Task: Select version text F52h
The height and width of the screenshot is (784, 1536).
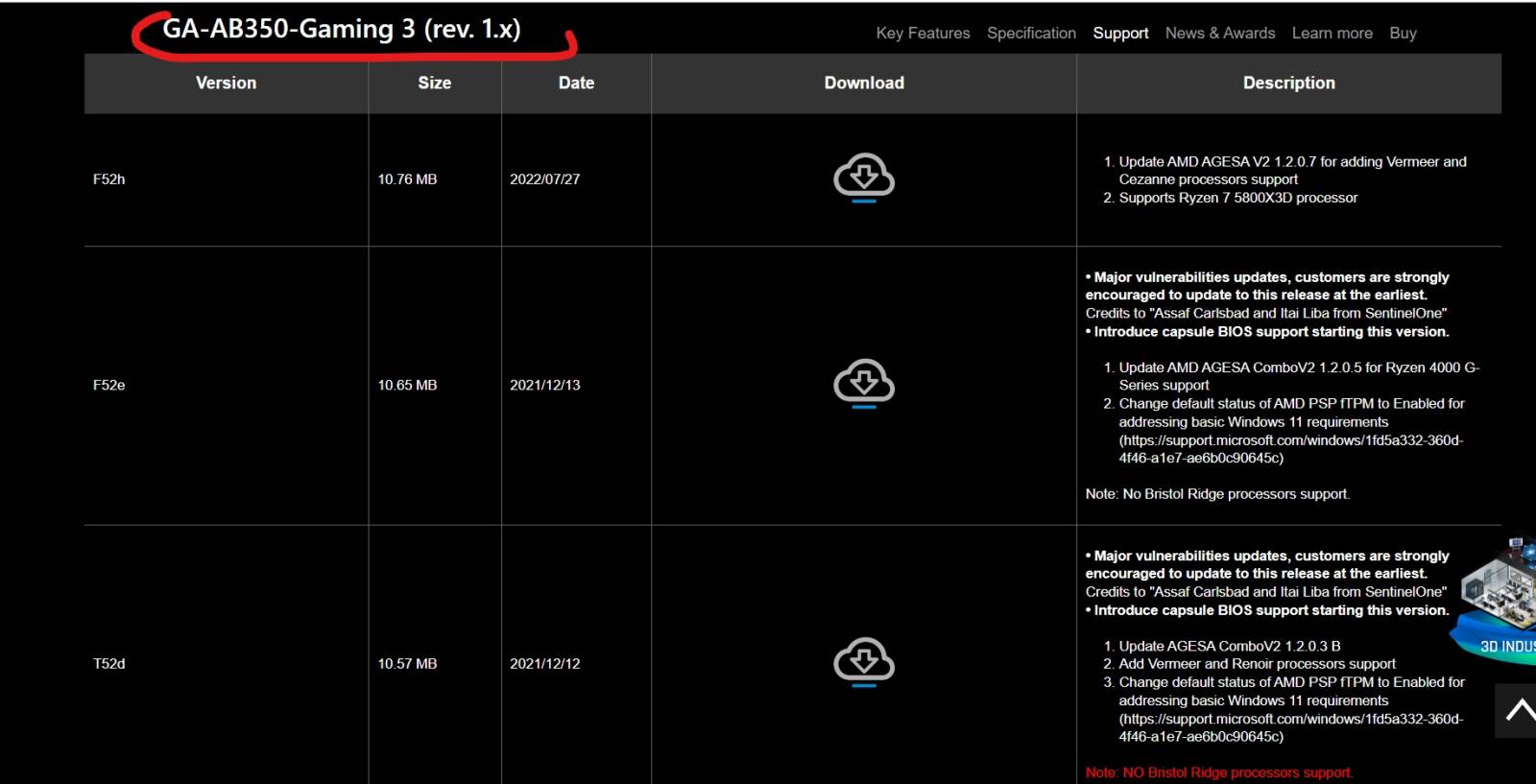Action: [108, 179]
